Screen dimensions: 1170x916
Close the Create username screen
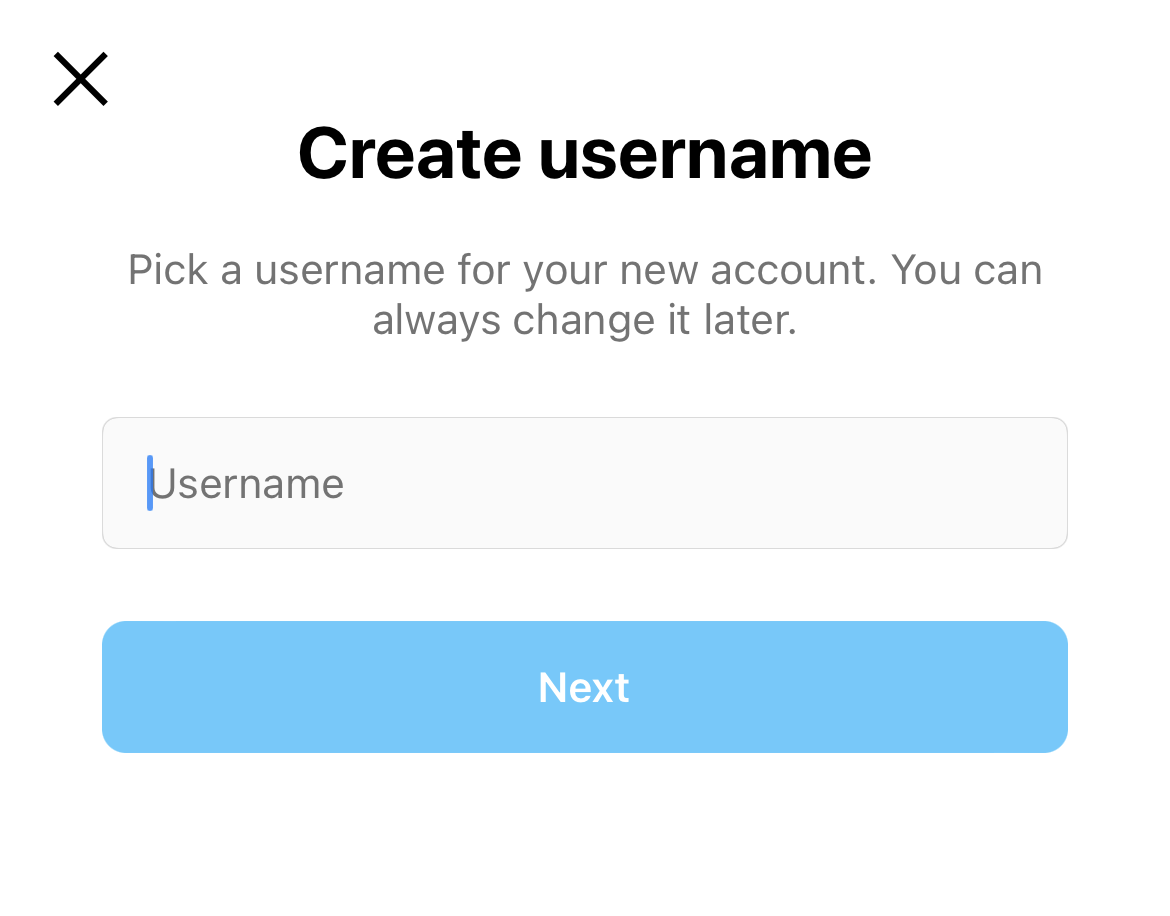[x=81, y=80]
